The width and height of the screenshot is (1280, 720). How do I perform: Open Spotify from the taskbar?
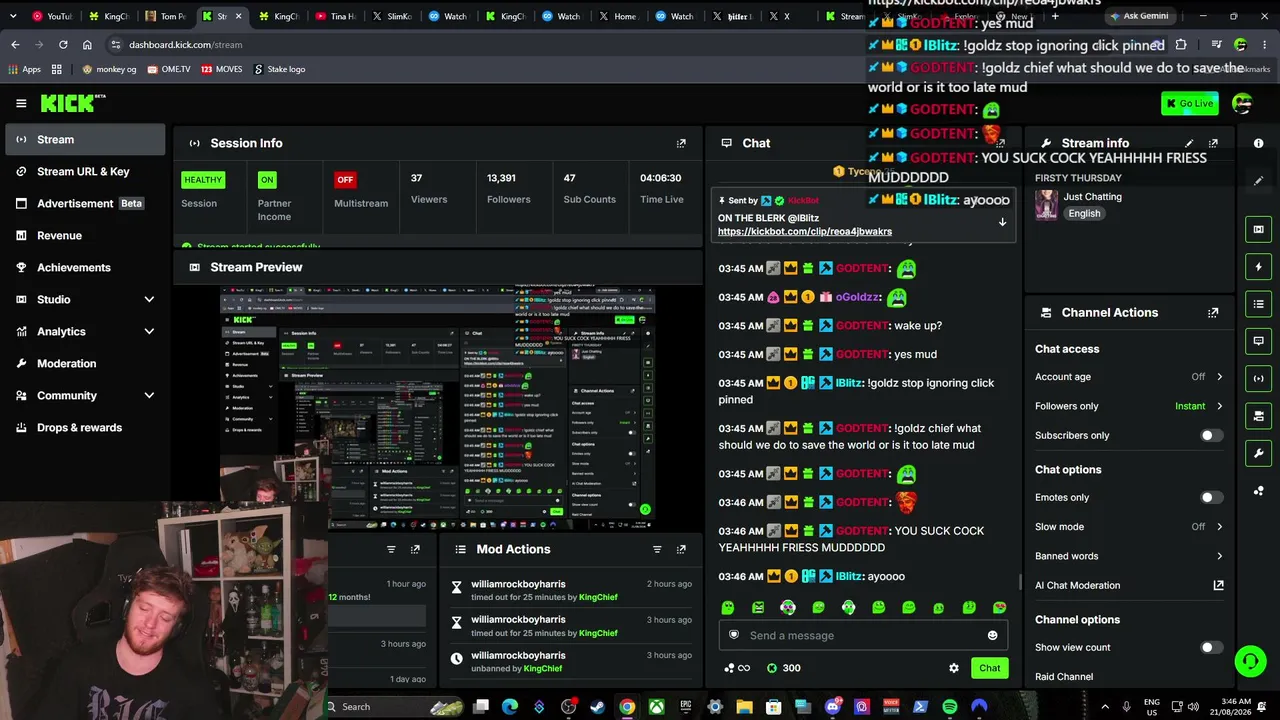pyautogui.click(x=949, y=707)
